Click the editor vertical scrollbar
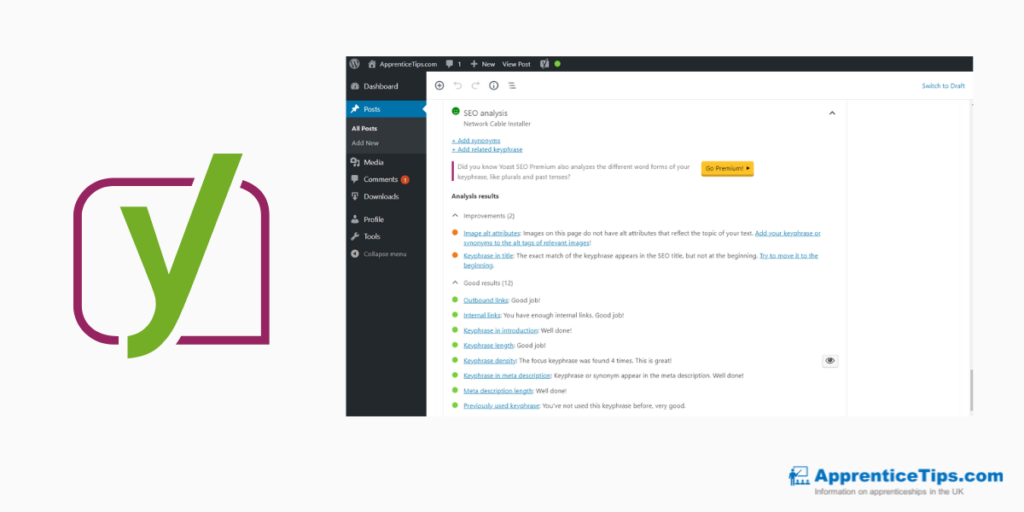The width and height of the screenshot is (1024, 512). pyautogui.click(x=971, y=391)
